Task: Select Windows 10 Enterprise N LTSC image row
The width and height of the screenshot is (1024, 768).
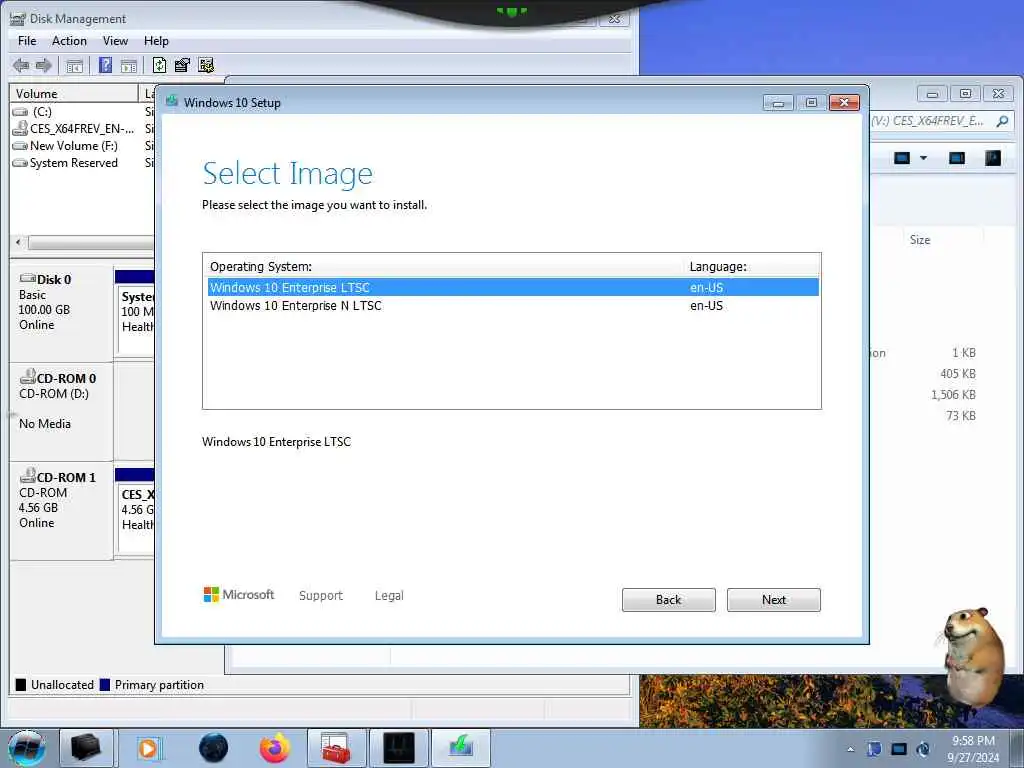Action: [x=513, y=306]
